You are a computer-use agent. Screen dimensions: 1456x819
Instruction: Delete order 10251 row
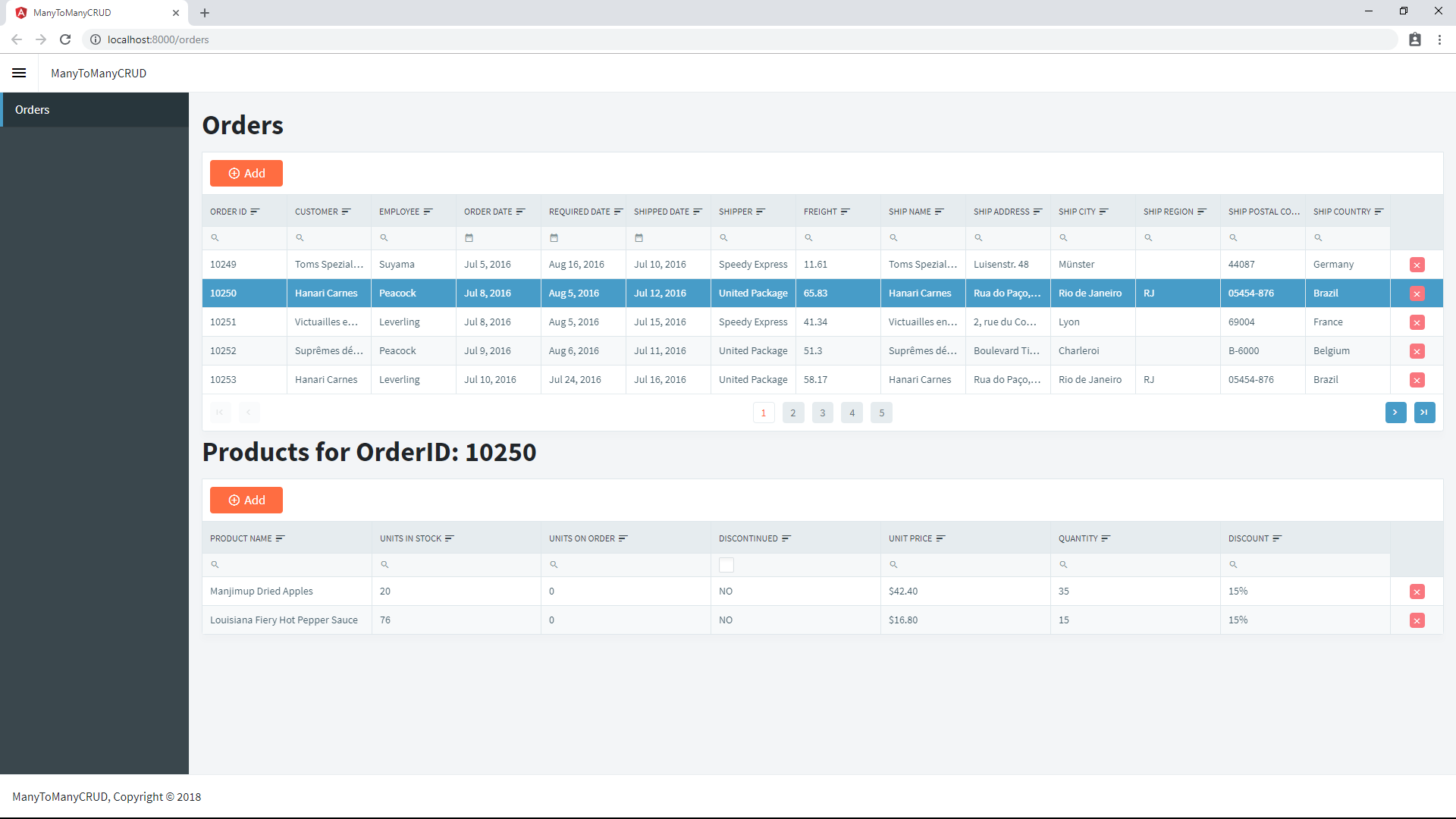pos(1417,322)
